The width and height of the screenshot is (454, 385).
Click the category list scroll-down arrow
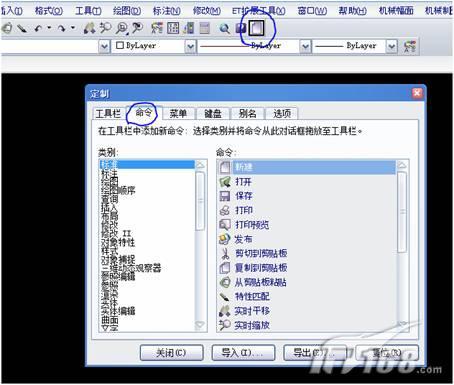[200, 324]
